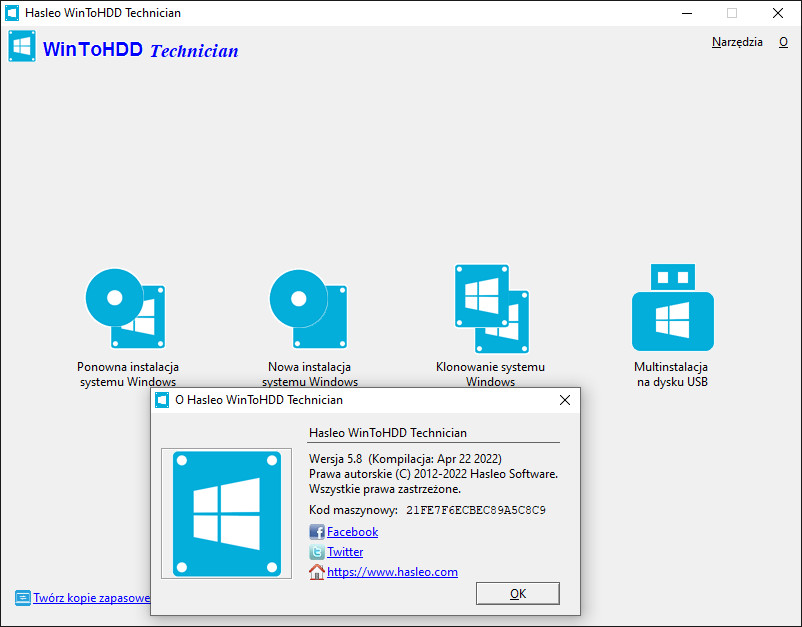Click the app icon in main title bar

12,13
